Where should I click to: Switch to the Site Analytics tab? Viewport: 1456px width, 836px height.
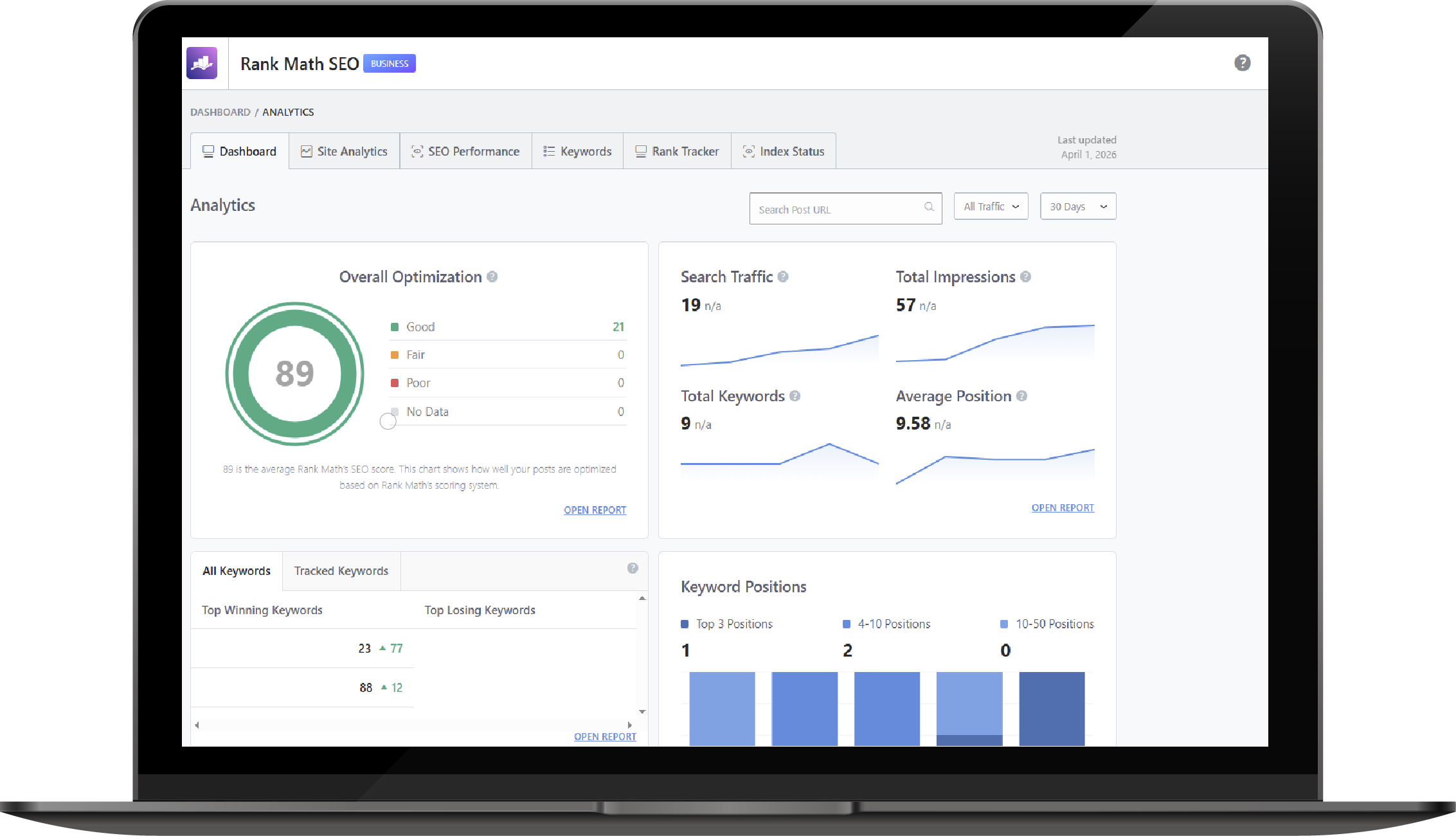(345, 152)
